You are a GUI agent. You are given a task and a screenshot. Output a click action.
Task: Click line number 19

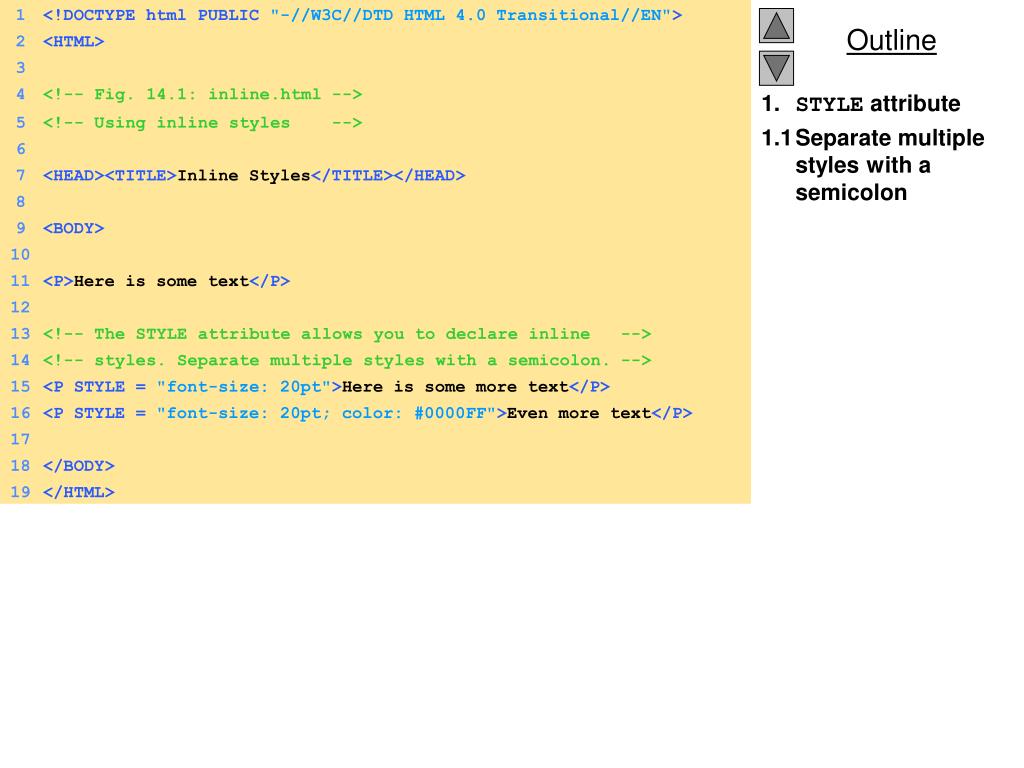[x=20, y=492]
